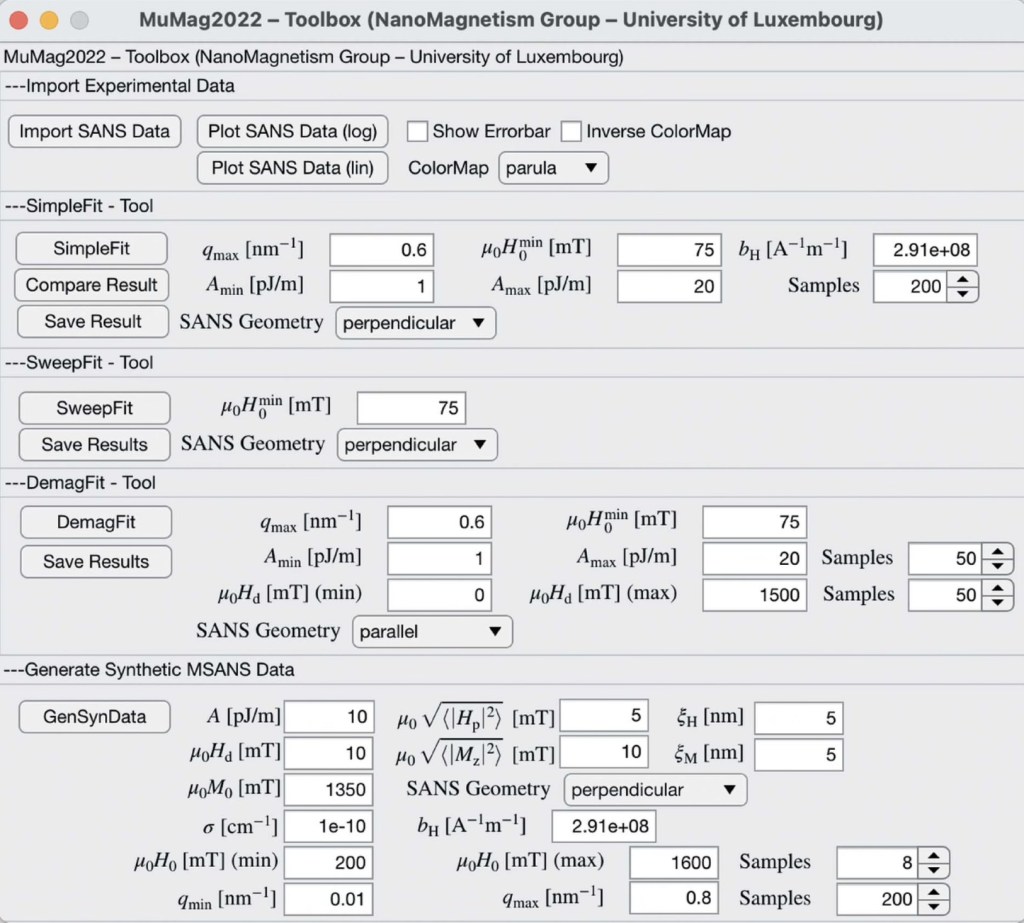The image size is (1024, 923).
Task: Expand DemagFit SANS Geometry parallel dropdown
Action: (432, 631)
